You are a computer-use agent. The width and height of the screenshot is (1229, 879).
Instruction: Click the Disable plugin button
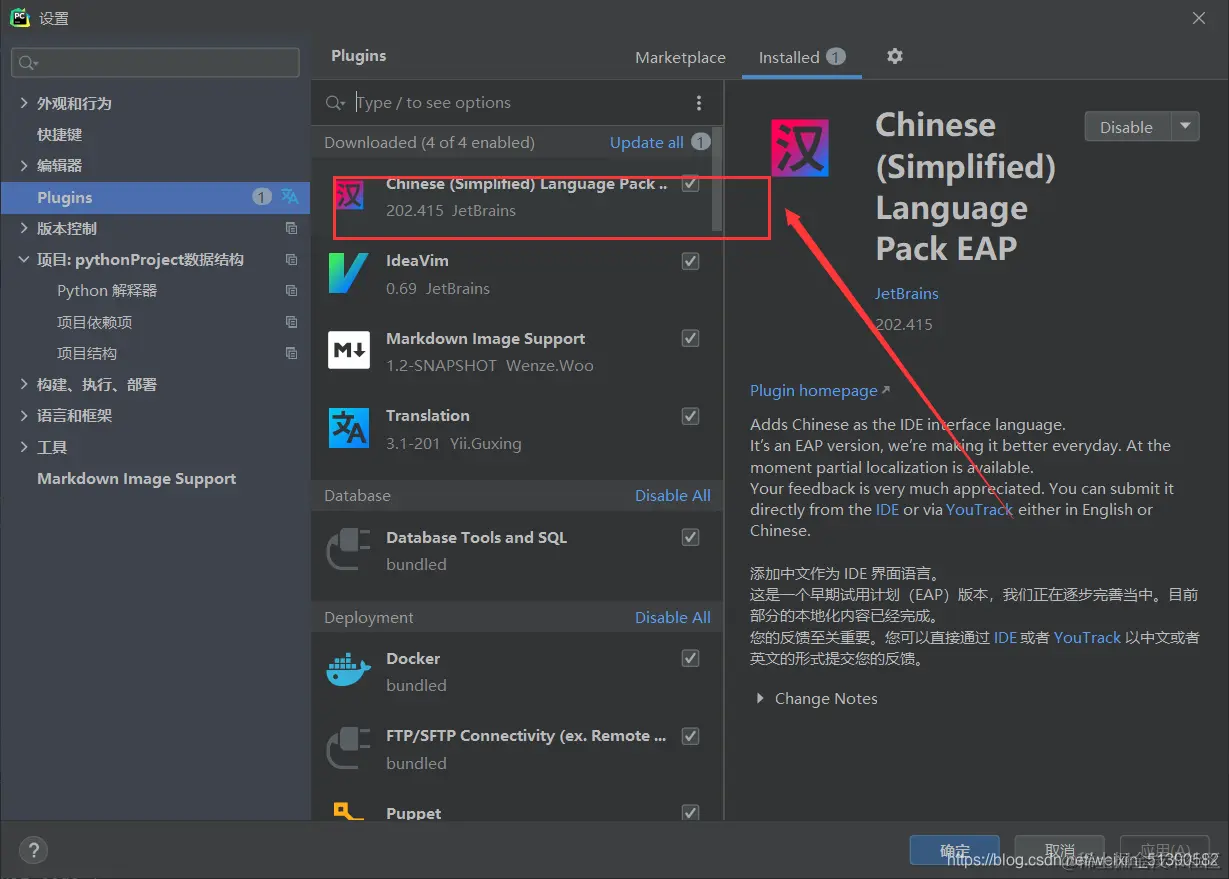point(1127,127)
